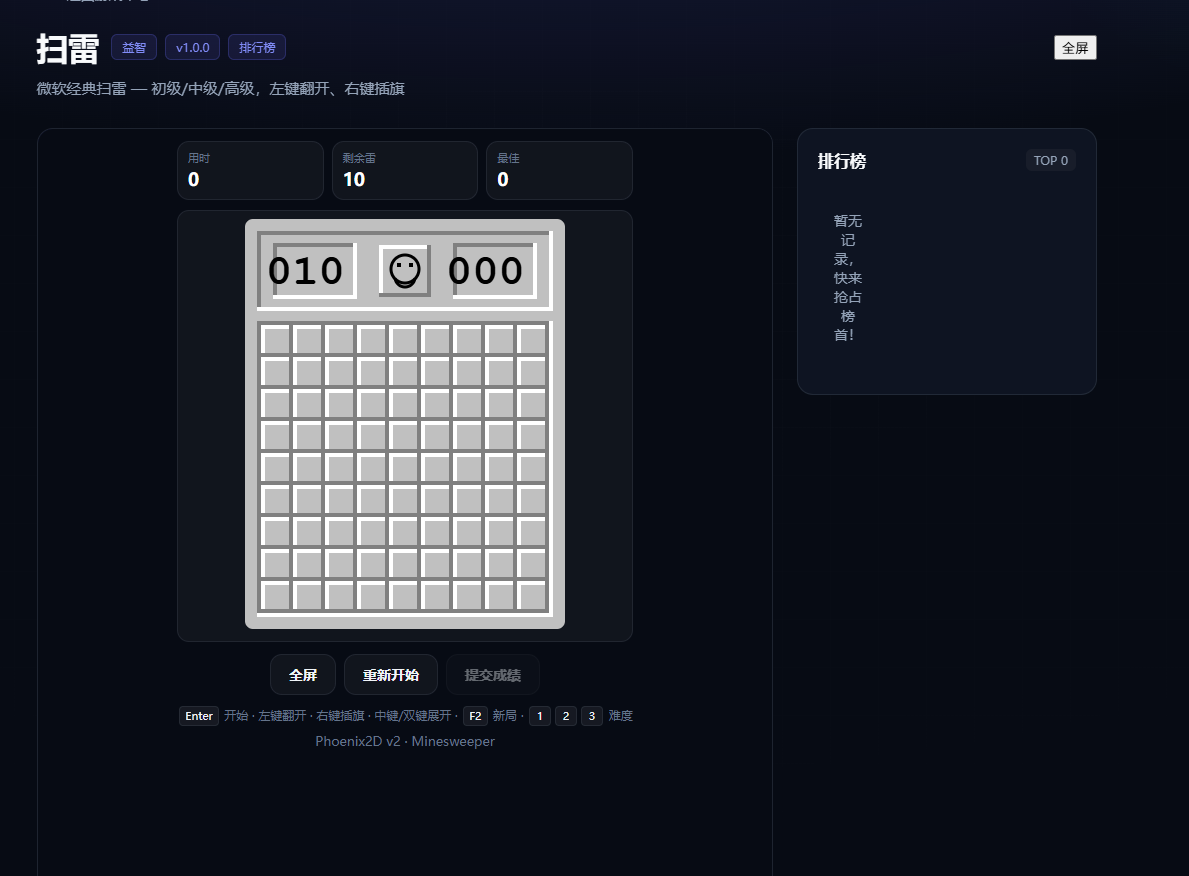The image size is (1189, 876).
Task: Open the 排行榜 tag next to the title
Action: [x=256, y=47]
